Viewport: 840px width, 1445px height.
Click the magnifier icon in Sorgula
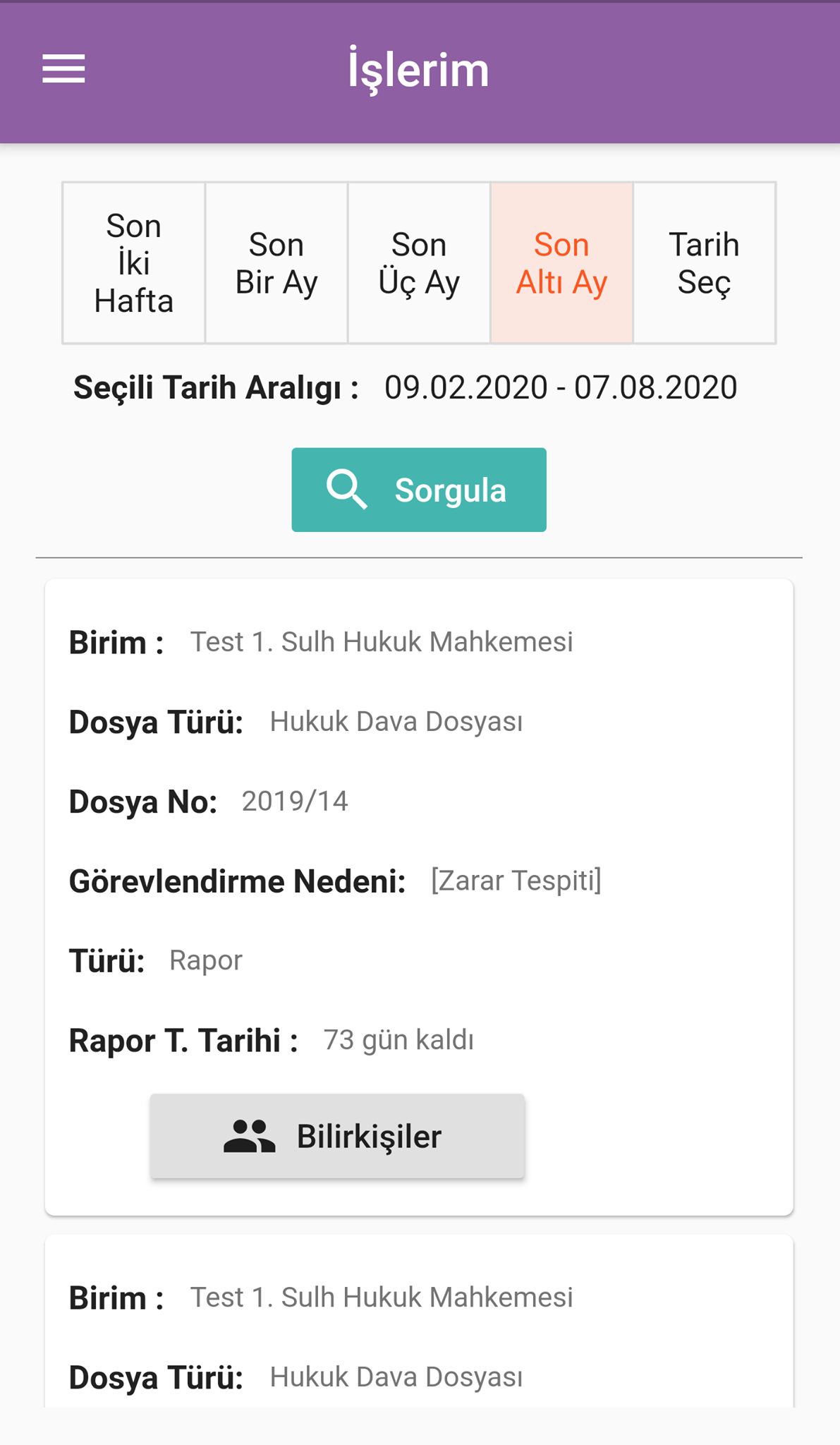pos(347,490)
